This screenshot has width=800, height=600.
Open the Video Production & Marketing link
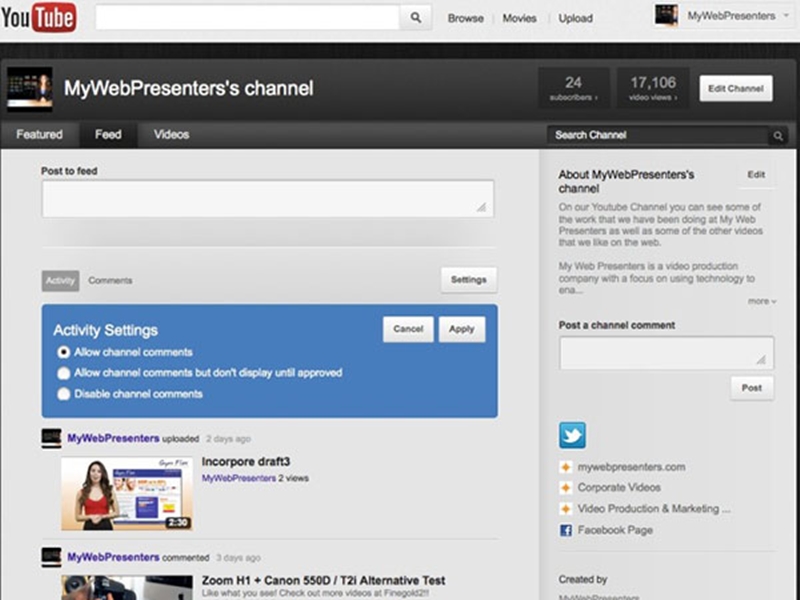pos(654,509)
